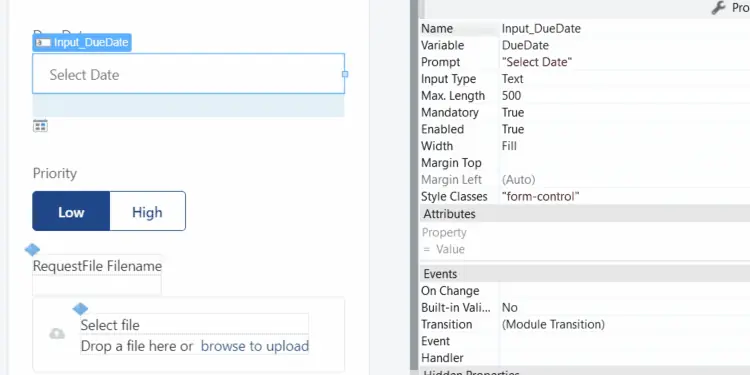The height and width of the screenshot is (375, 750).
Task: Click the Select file text
Action: pyautogui.click(x=110, y=325)
